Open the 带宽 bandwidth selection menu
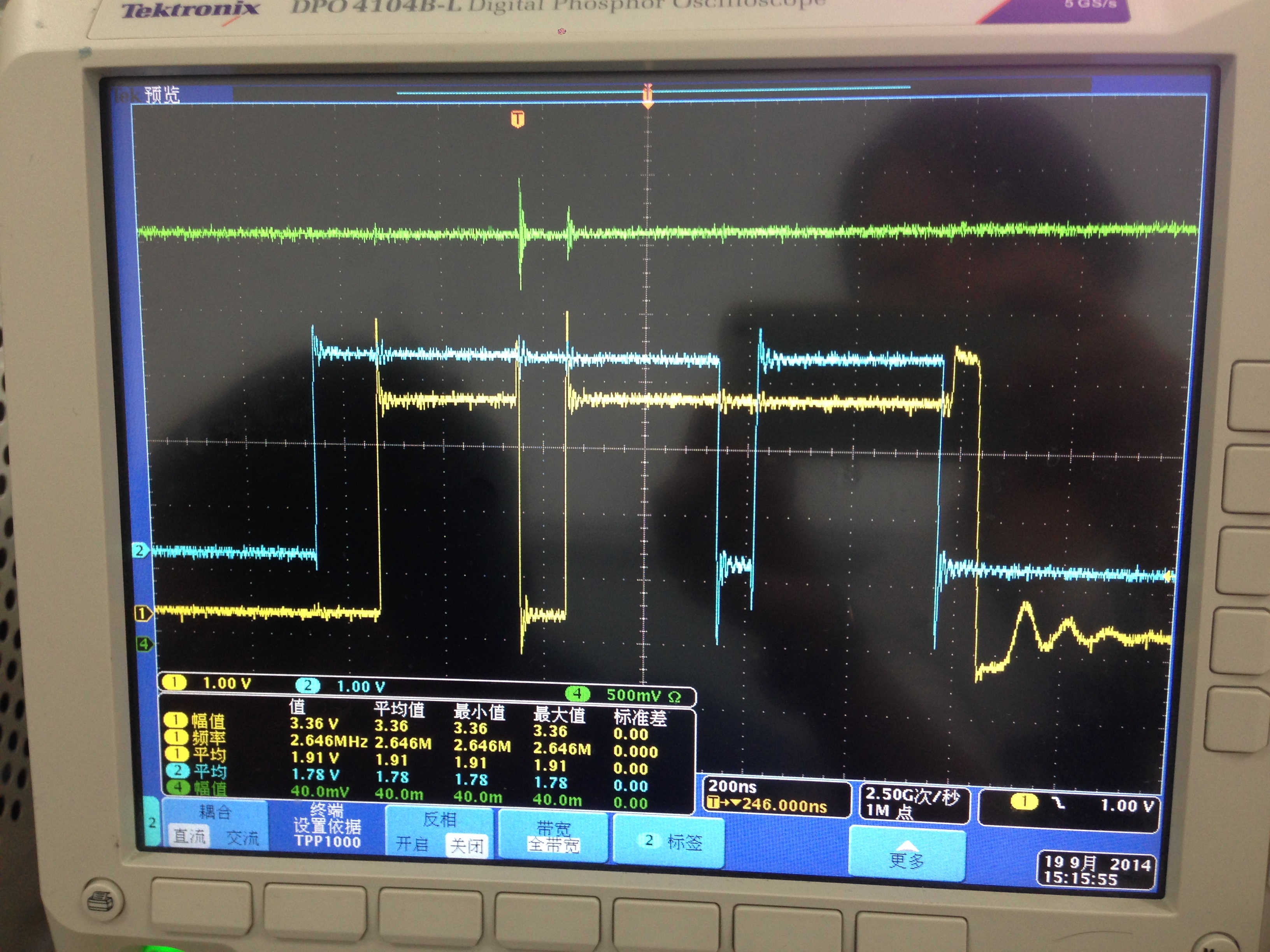This screenshot has height=952, width=1270. [553, 836]
